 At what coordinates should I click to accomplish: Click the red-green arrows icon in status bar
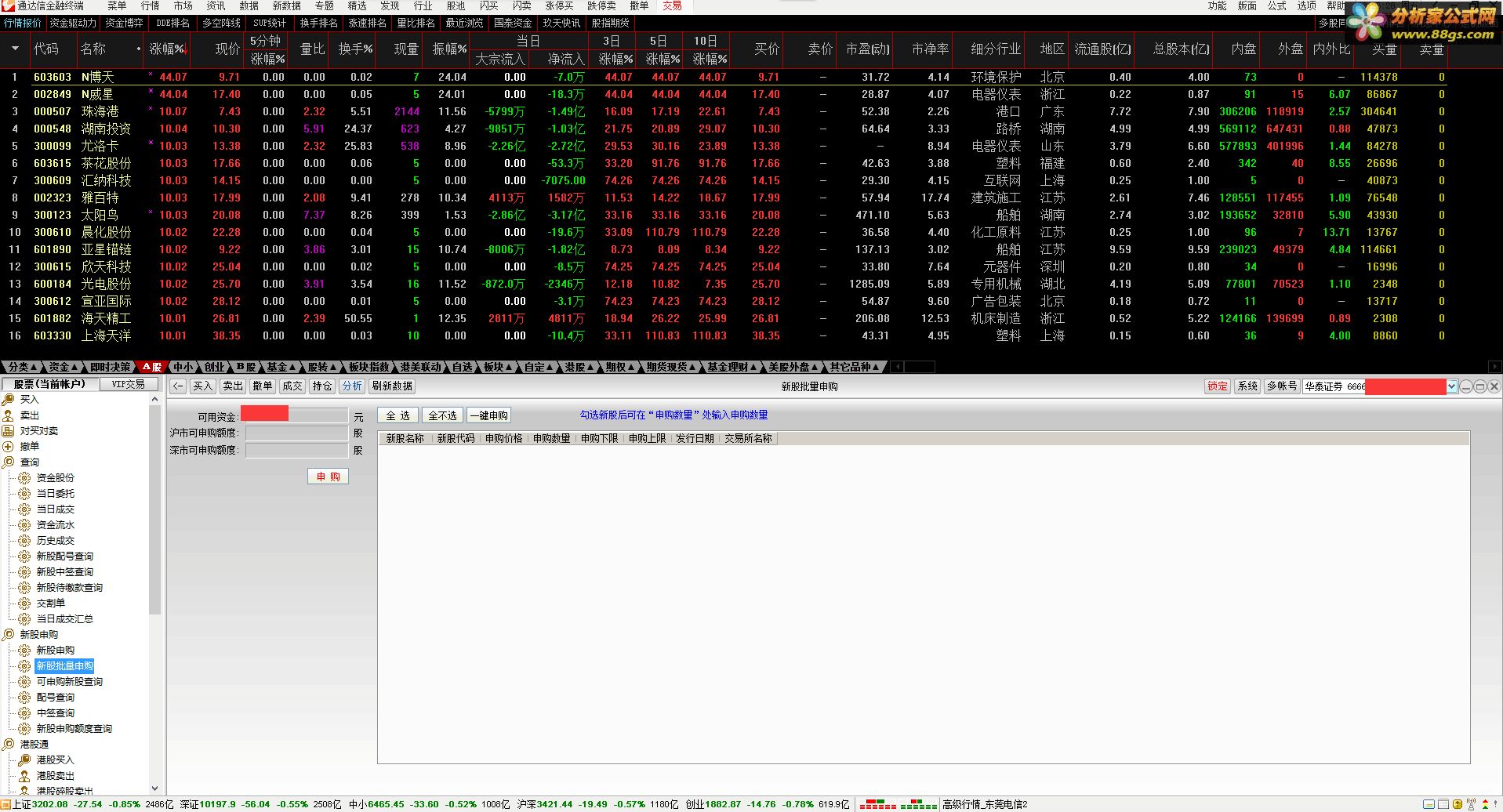pyautogui.click(x=1485, y=804)
